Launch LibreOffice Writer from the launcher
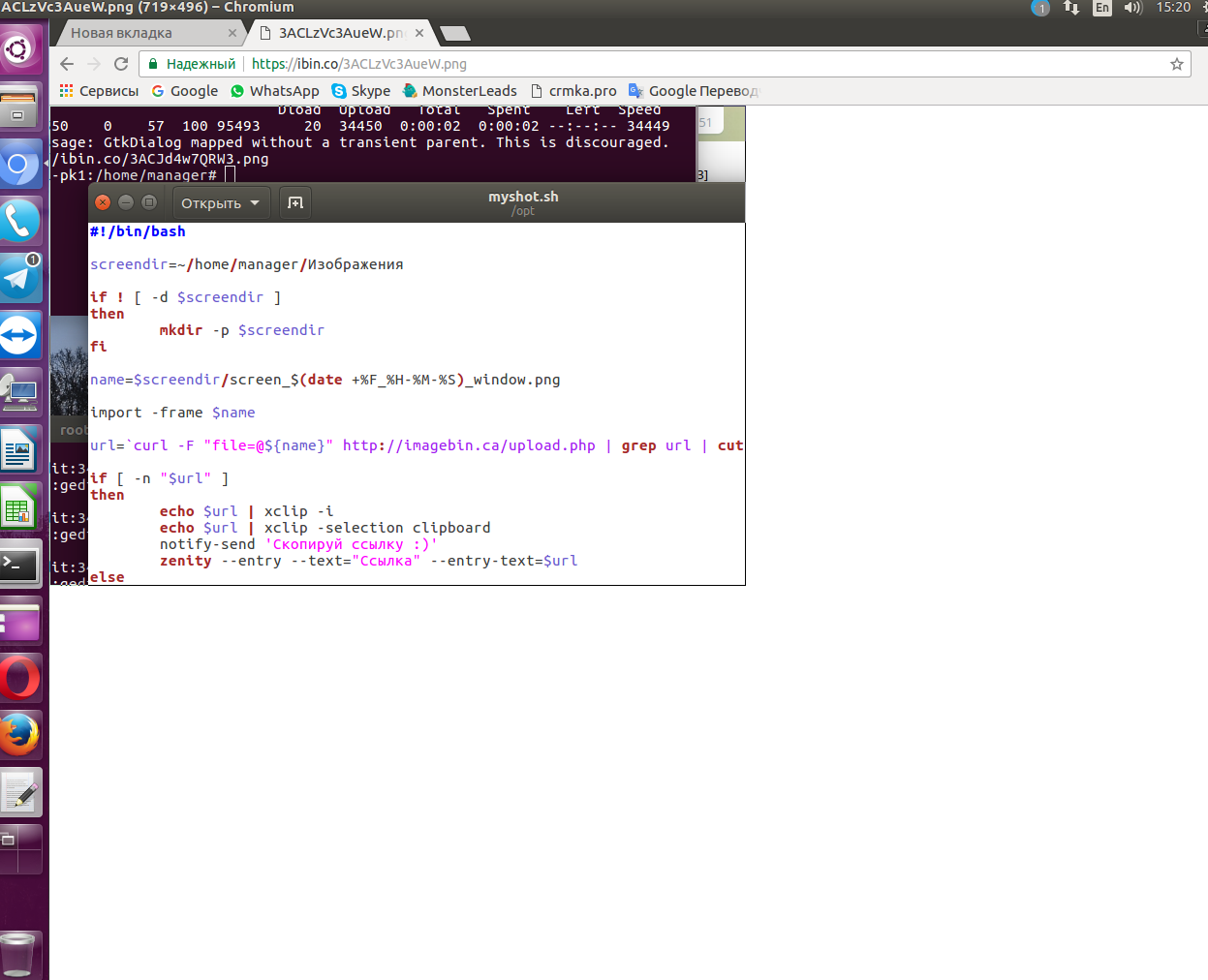The height and width of the screenshot is (980, 1208). click(19, 449)
